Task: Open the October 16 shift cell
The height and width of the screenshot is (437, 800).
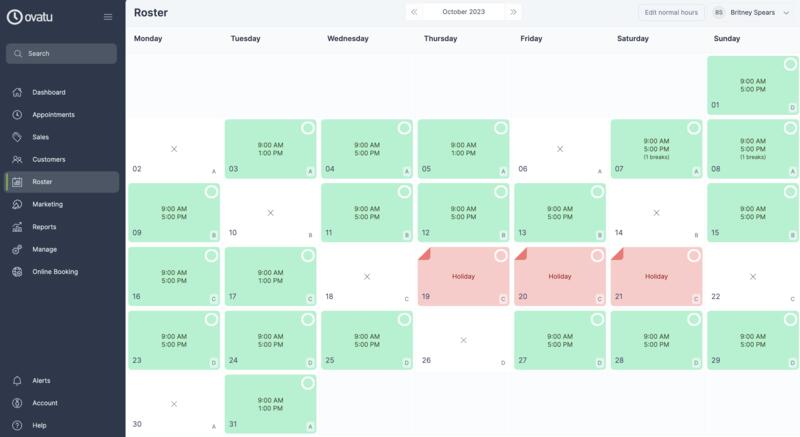Action: coord(174,276)
